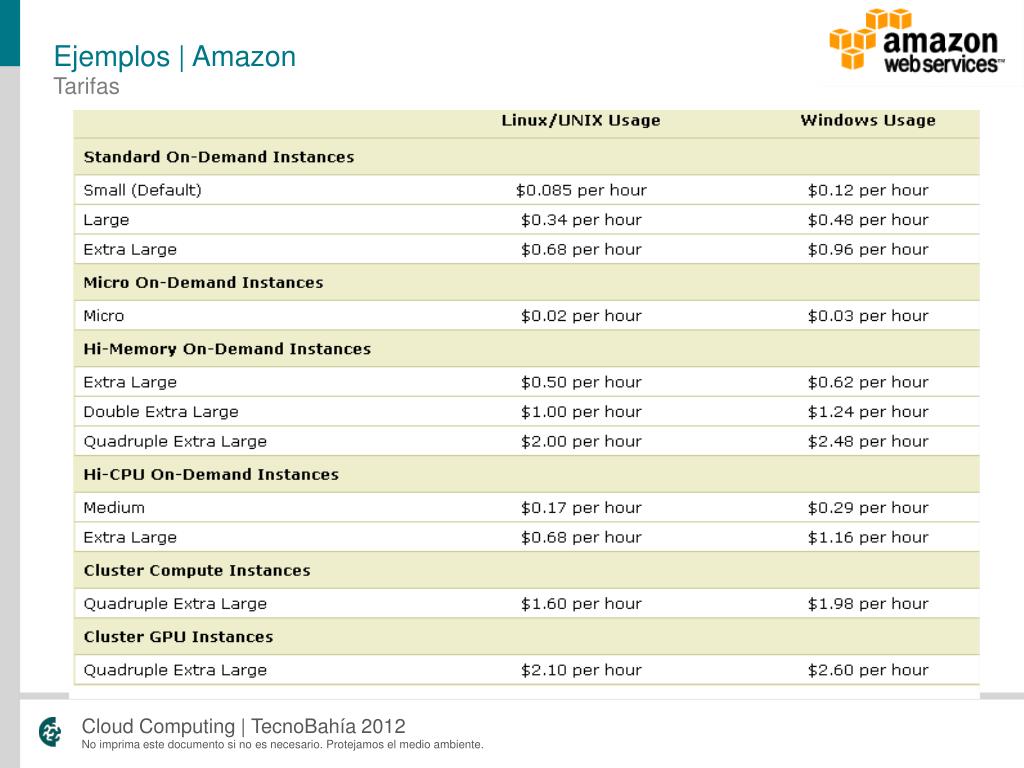
Task: Click the Medium instance row label
Action: coord(114,507)
